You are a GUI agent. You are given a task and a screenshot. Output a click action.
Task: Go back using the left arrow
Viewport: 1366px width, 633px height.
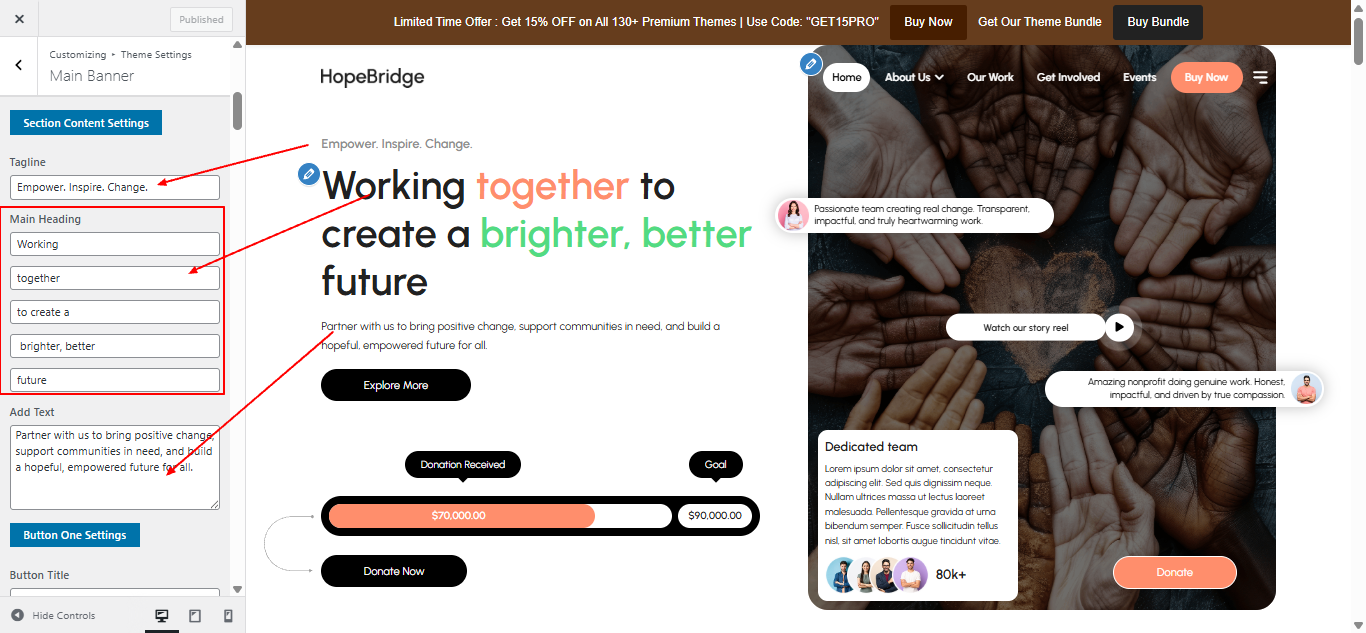coord(19,65)
